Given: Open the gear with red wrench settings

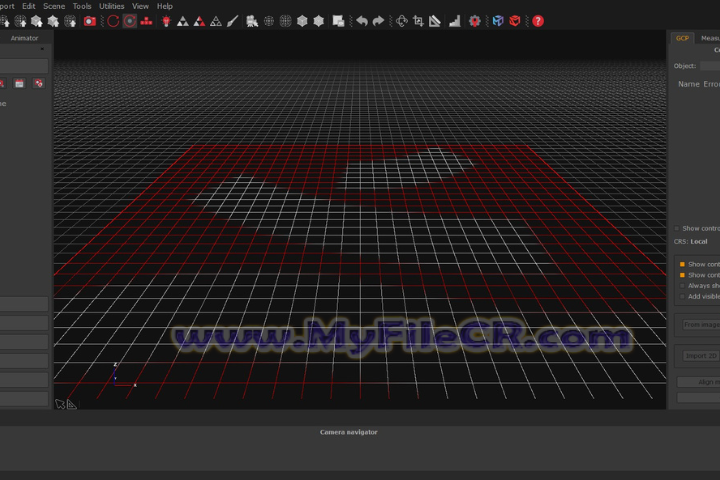Looking at the screenshot, I should [475, 21].
